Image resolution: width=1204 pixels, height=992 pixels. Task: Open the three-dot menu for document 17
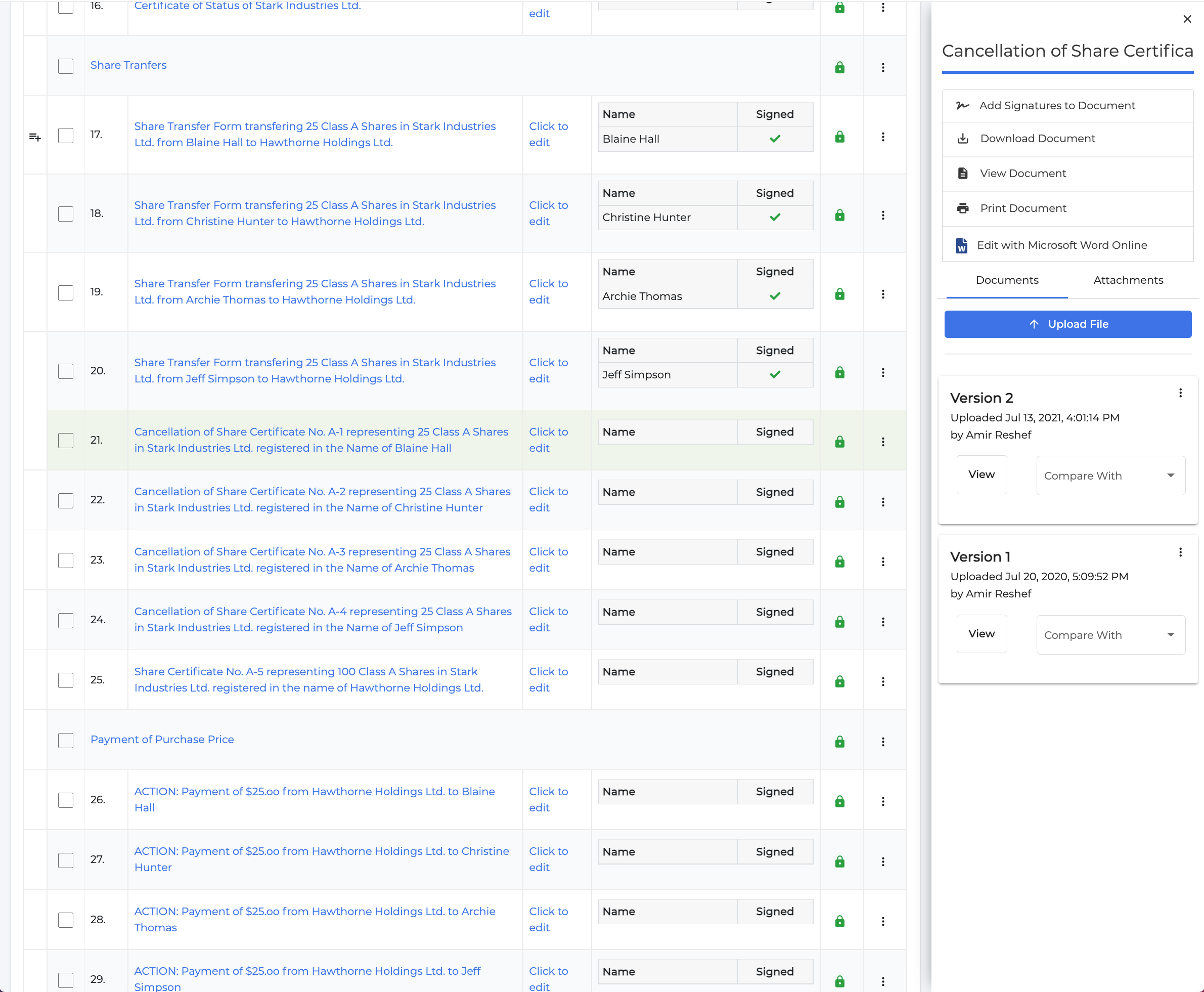[x=883, y=137]
